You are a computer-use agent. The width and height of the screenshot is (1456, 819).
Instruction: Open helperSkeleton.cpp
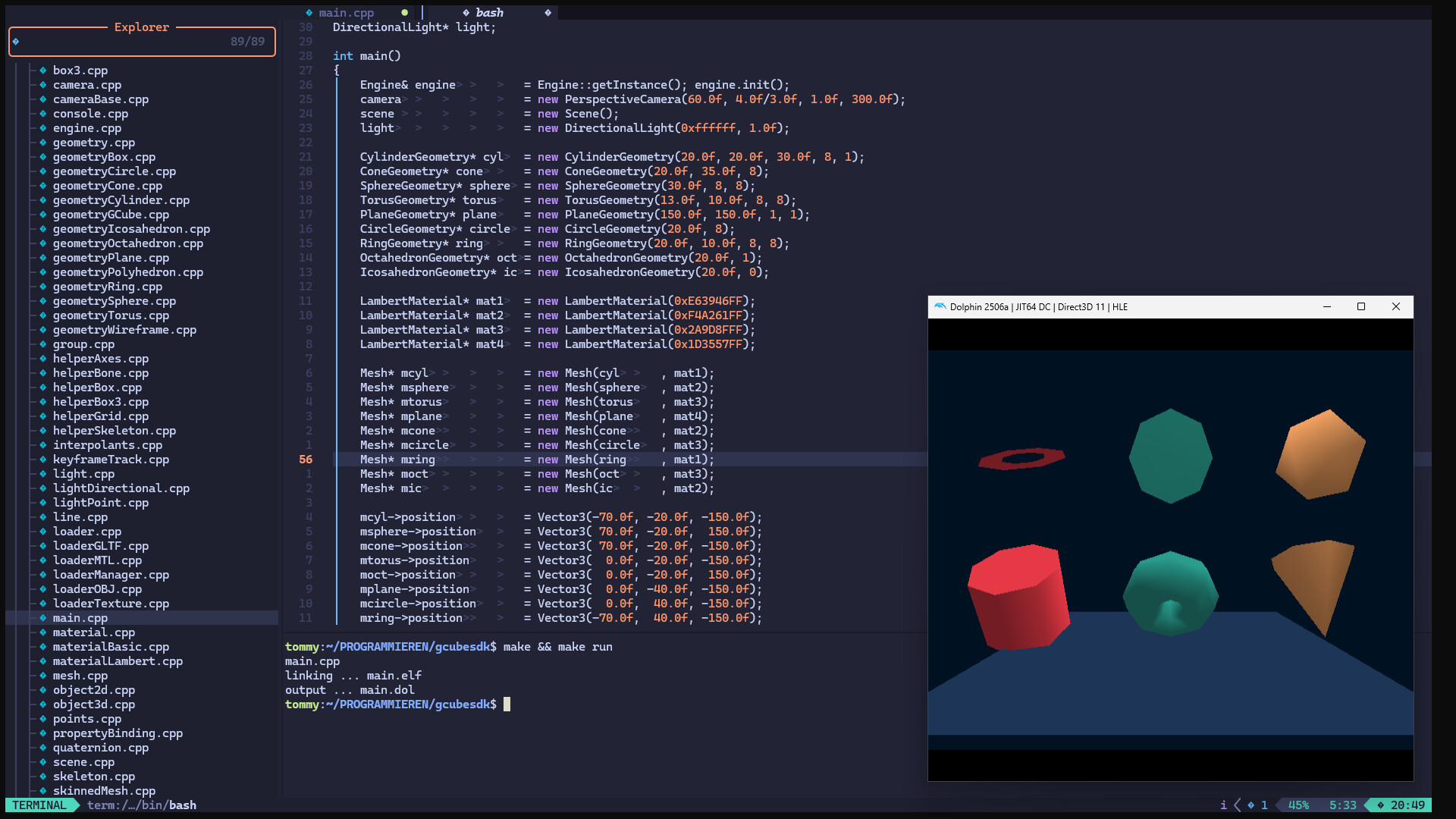click(115, 431)
